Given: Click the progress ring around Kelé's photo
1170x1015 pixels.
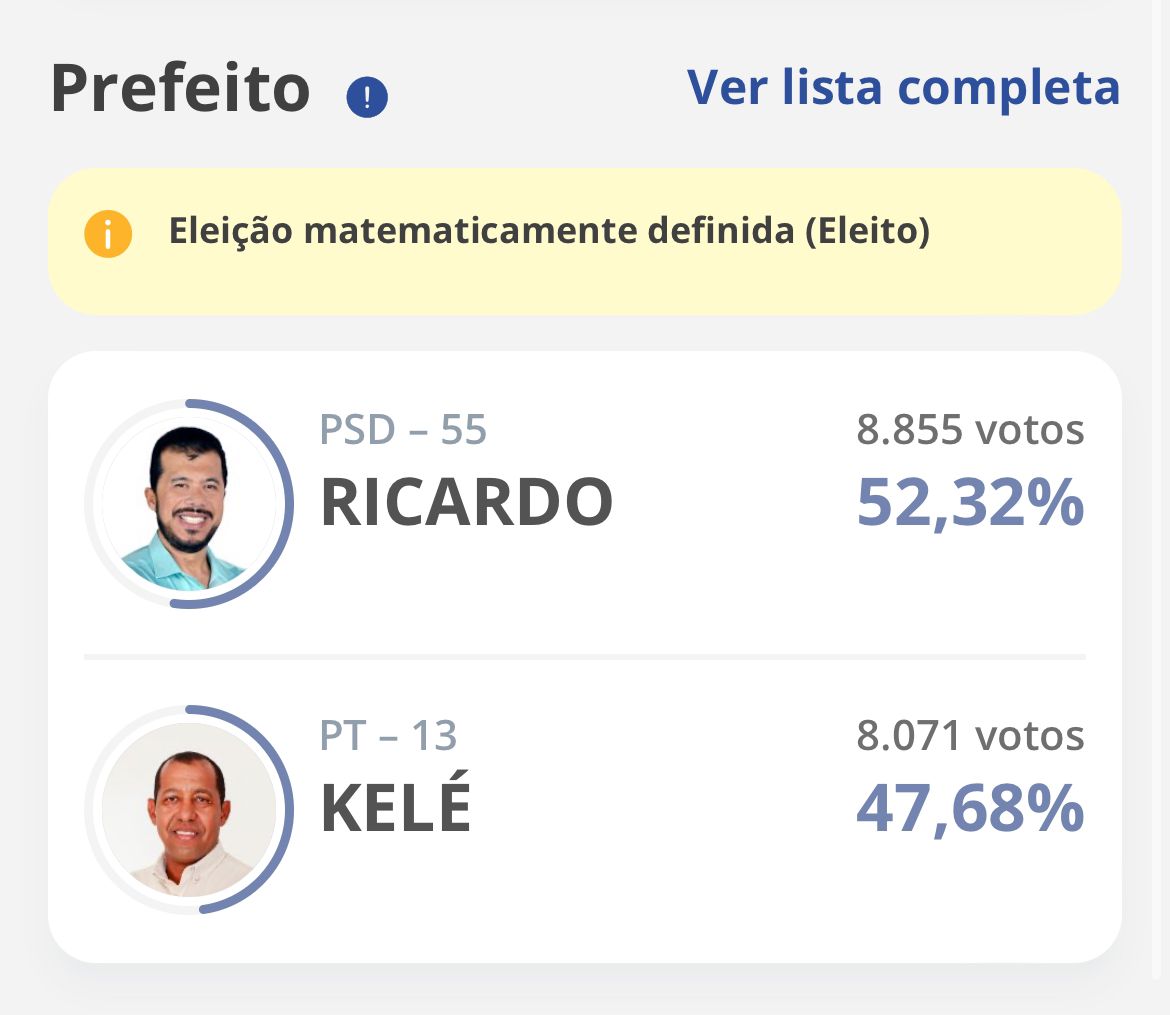Looking at the screenshot, I should pos(287,809).
